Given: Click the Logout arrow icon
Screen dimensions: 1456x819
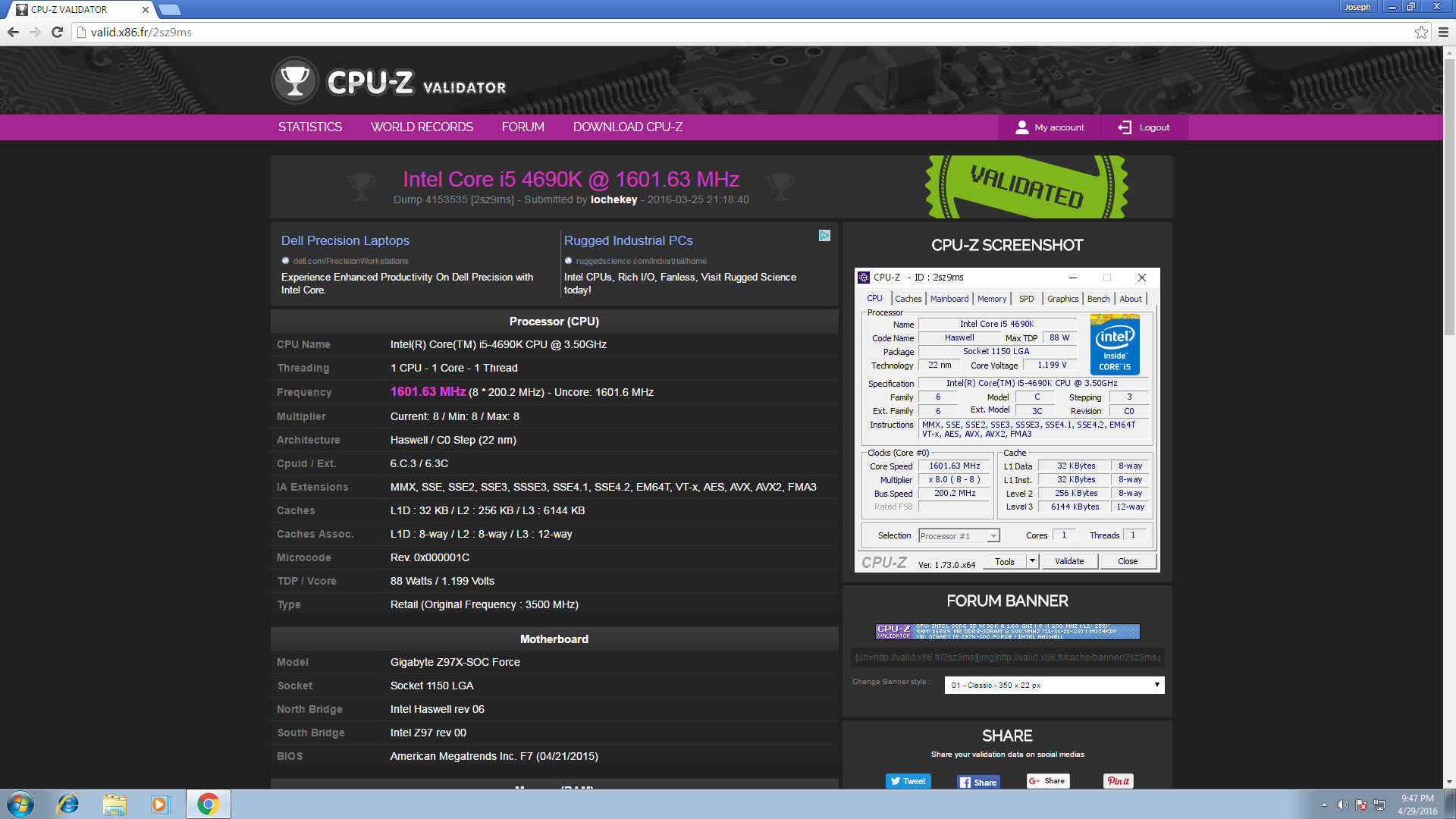Looking at the screenshot, I should [x=1125, y=127].
